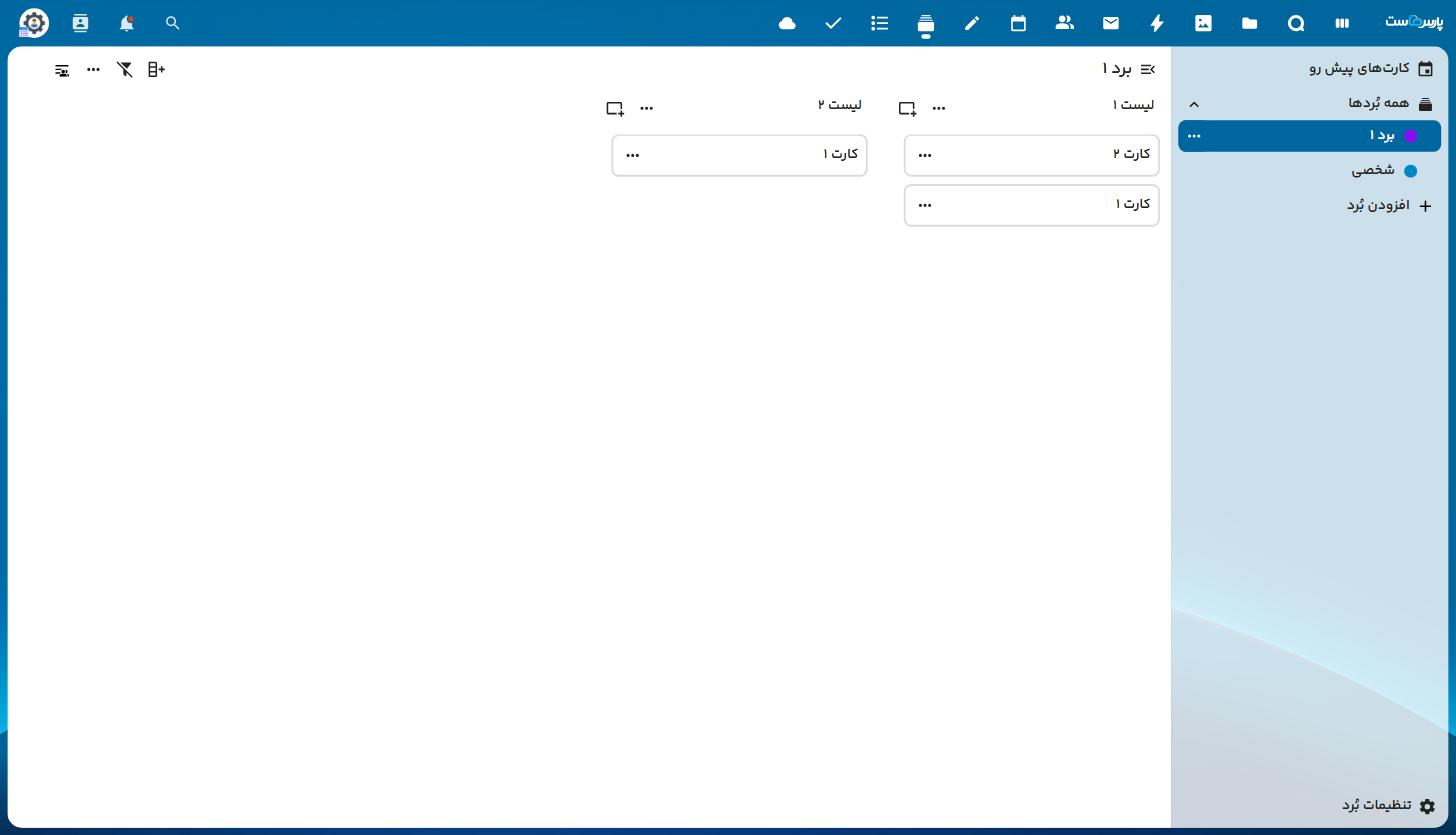Open کارت ۱ actions menu in لیست ۱
This screenshot has height=835, width=1456.
925,205
